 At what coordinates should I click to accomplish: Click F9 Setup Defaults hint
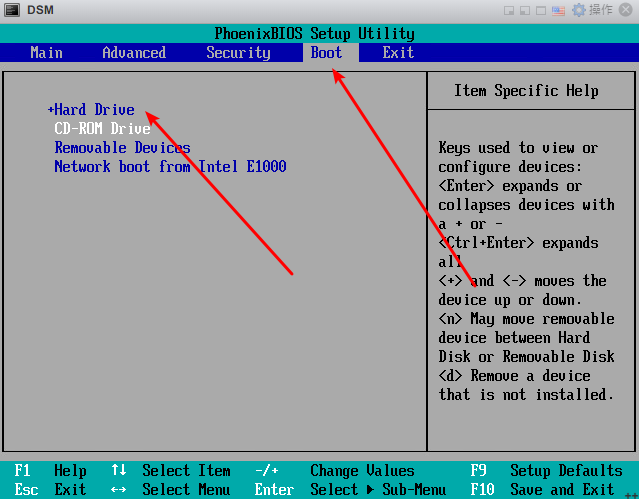(546, 471)
